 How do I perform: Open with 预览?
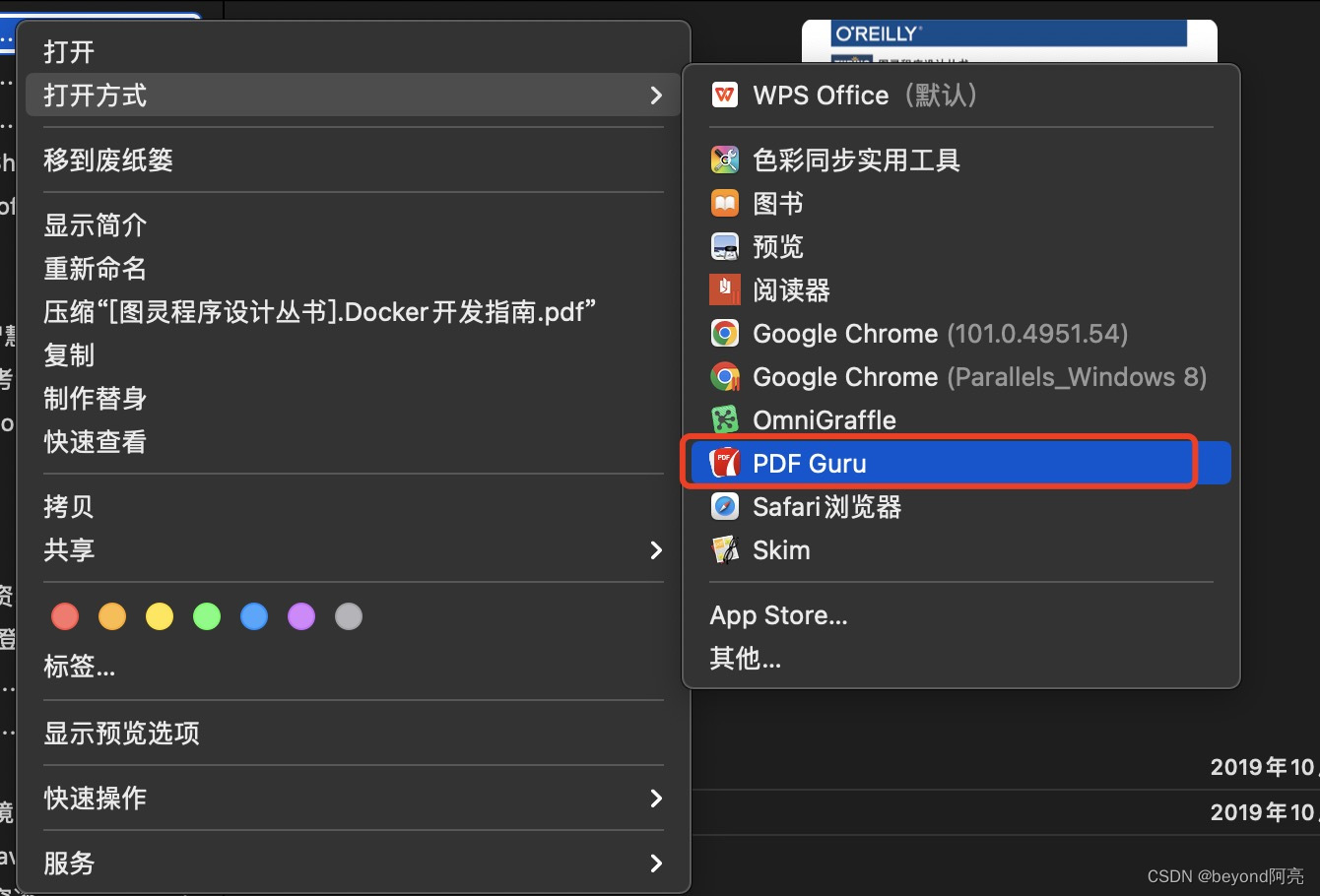click(x=961, y=246)
